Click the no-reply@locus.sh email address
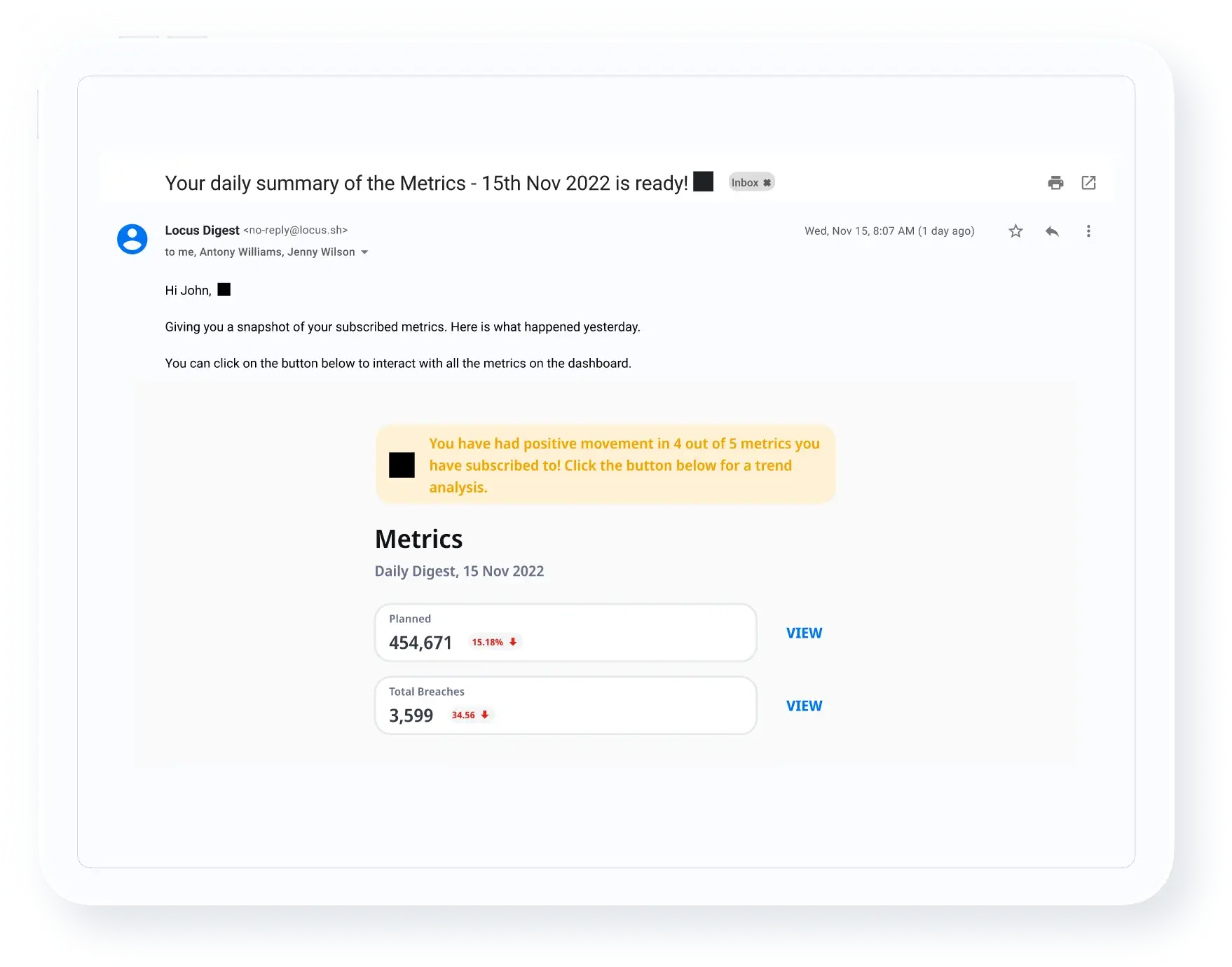The image size is (1232, 967). pyautogui.click(x=295, y=231)
